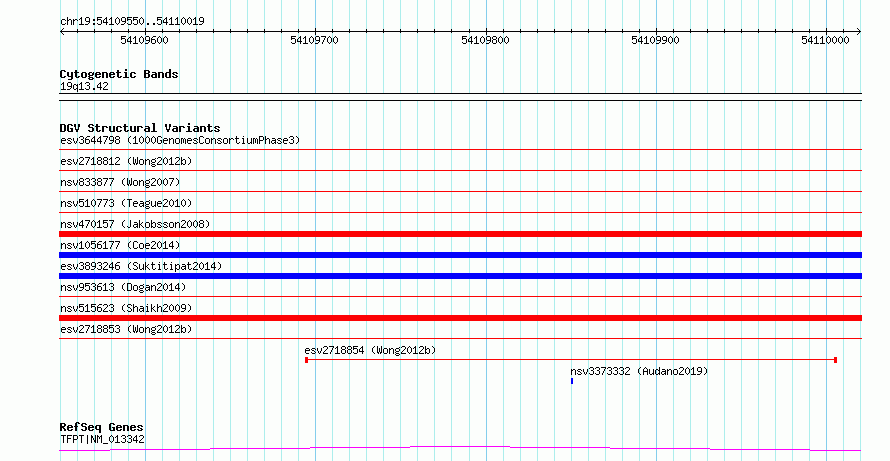Click ruler position 54109700
Image resolution: width=890 pixels, height=461 pixels.
[314, 40]
